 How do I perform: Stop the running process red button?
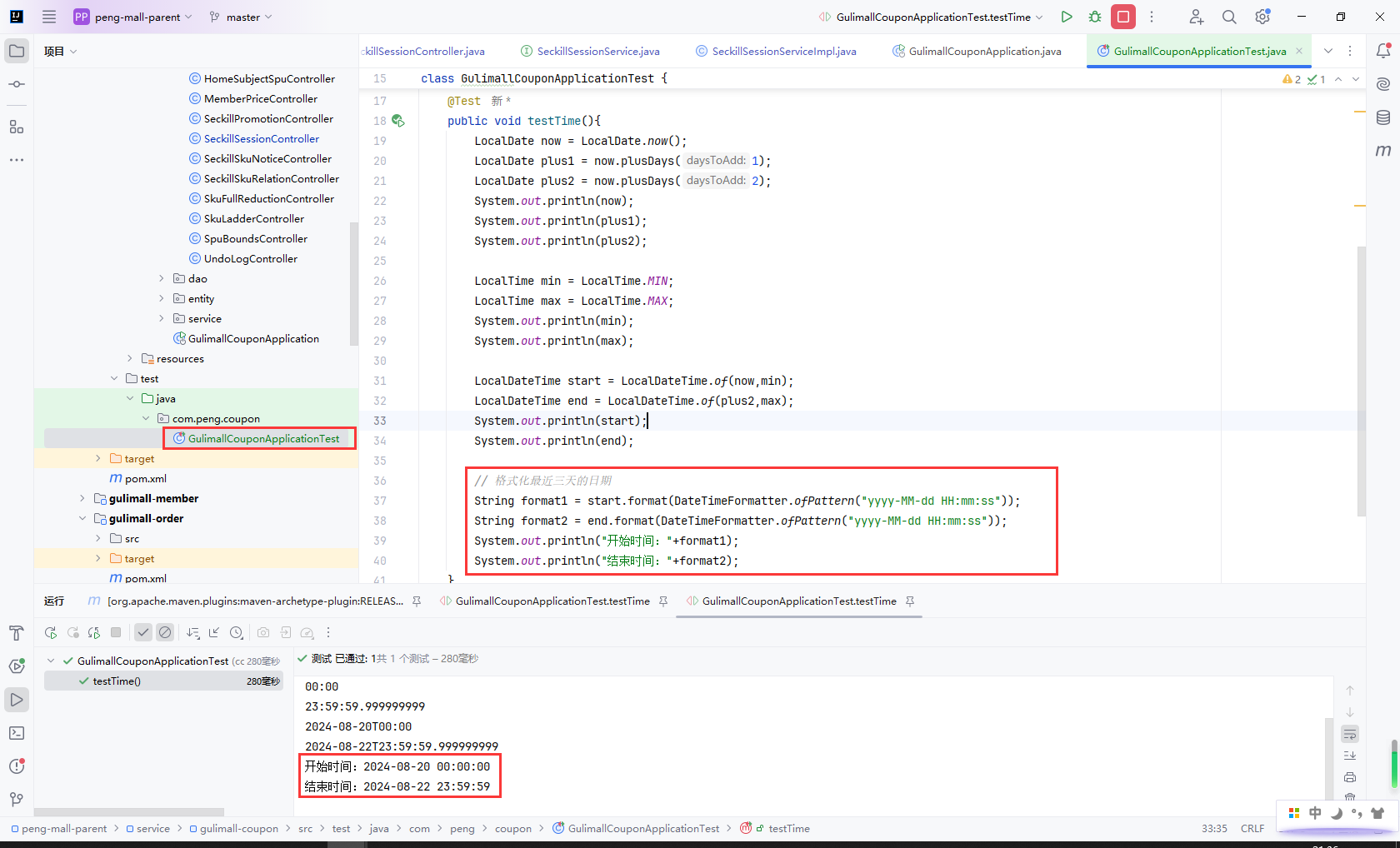click(x=1123, y=17)
